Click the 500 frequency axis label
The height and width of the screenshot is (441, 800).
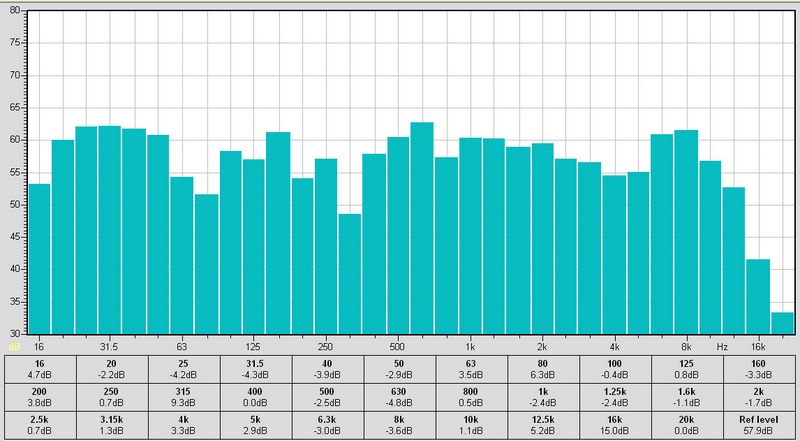[397, 347]
